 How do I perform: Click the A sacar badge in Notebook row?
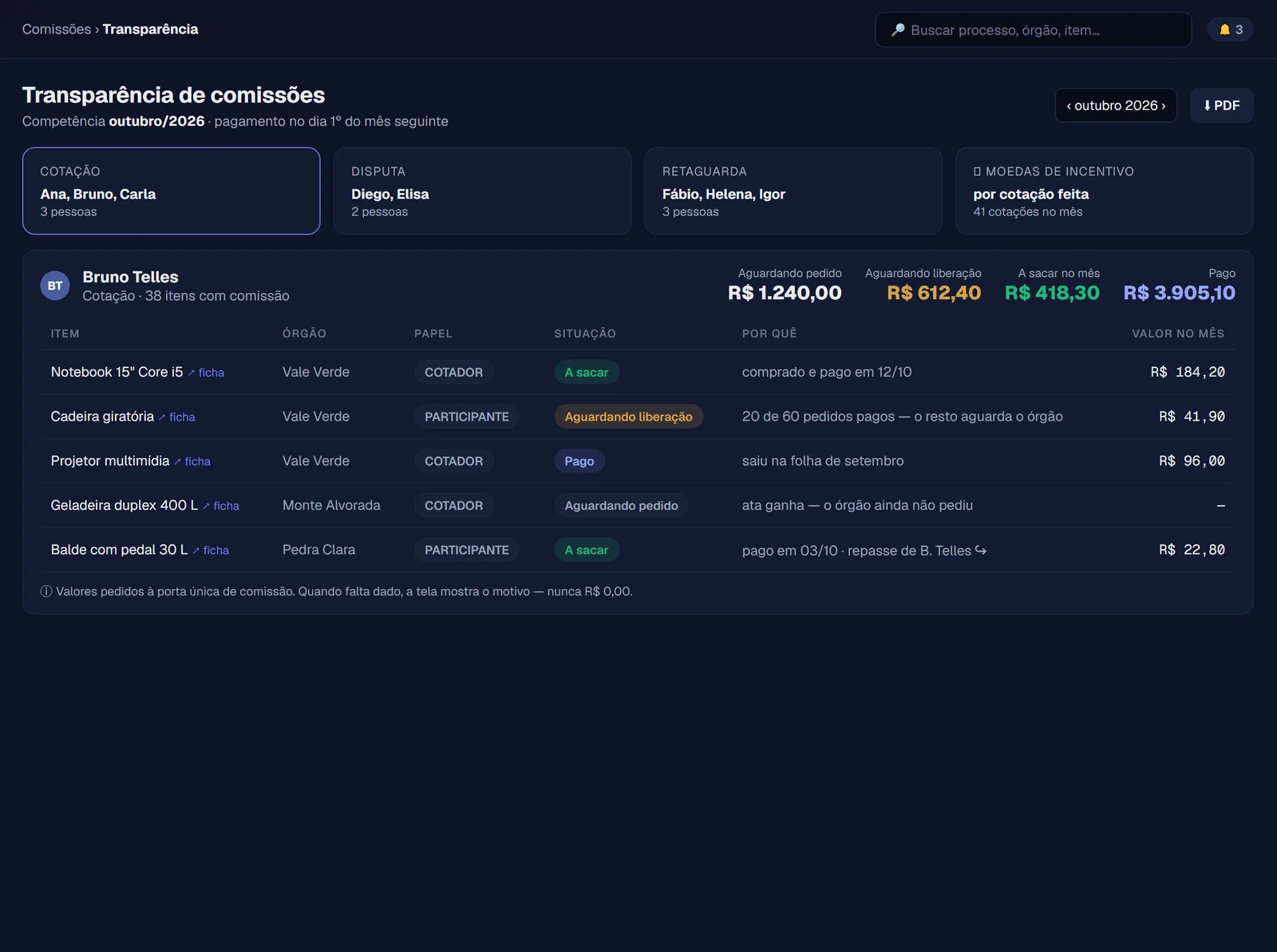(587, 372)
